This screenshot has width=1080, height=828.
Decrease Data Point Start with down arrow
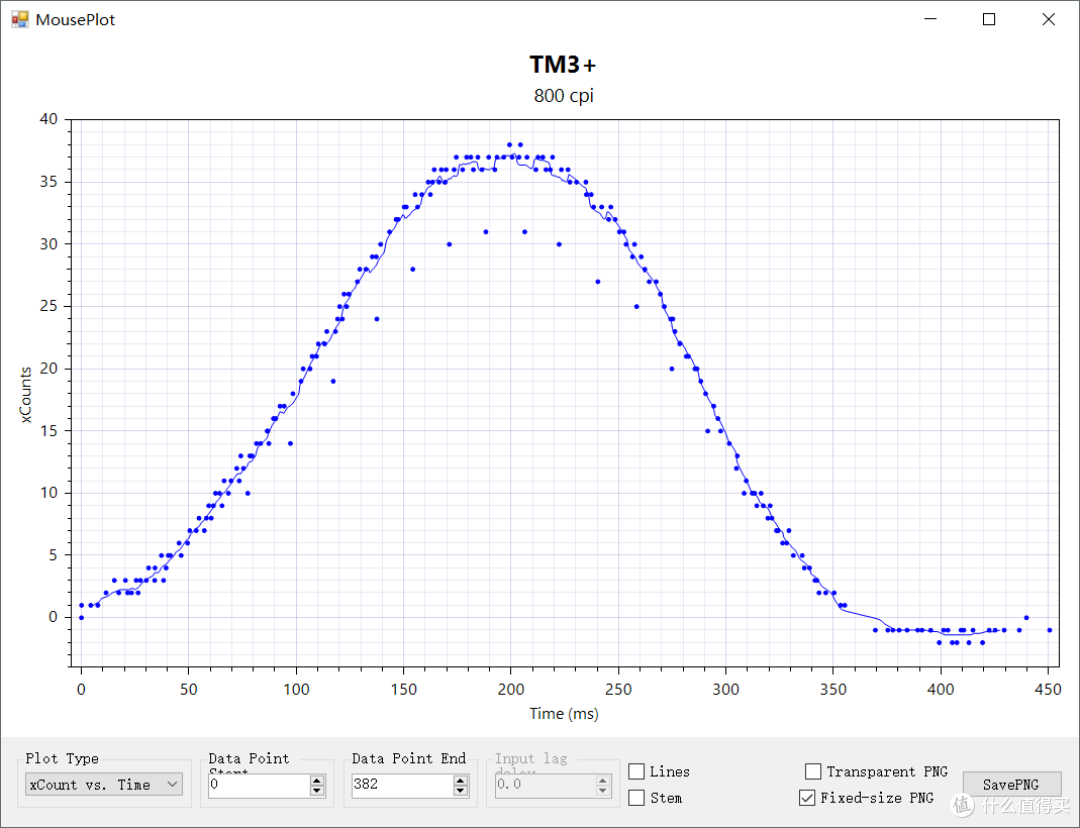317,791
